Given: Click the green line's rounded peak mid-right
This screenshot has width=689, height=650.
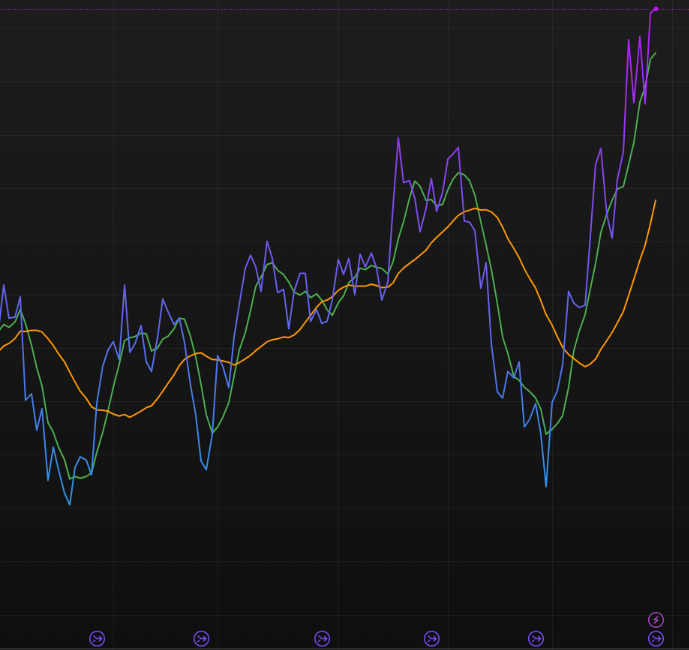Looking at the screenshot, I should [x=460, y=173].
